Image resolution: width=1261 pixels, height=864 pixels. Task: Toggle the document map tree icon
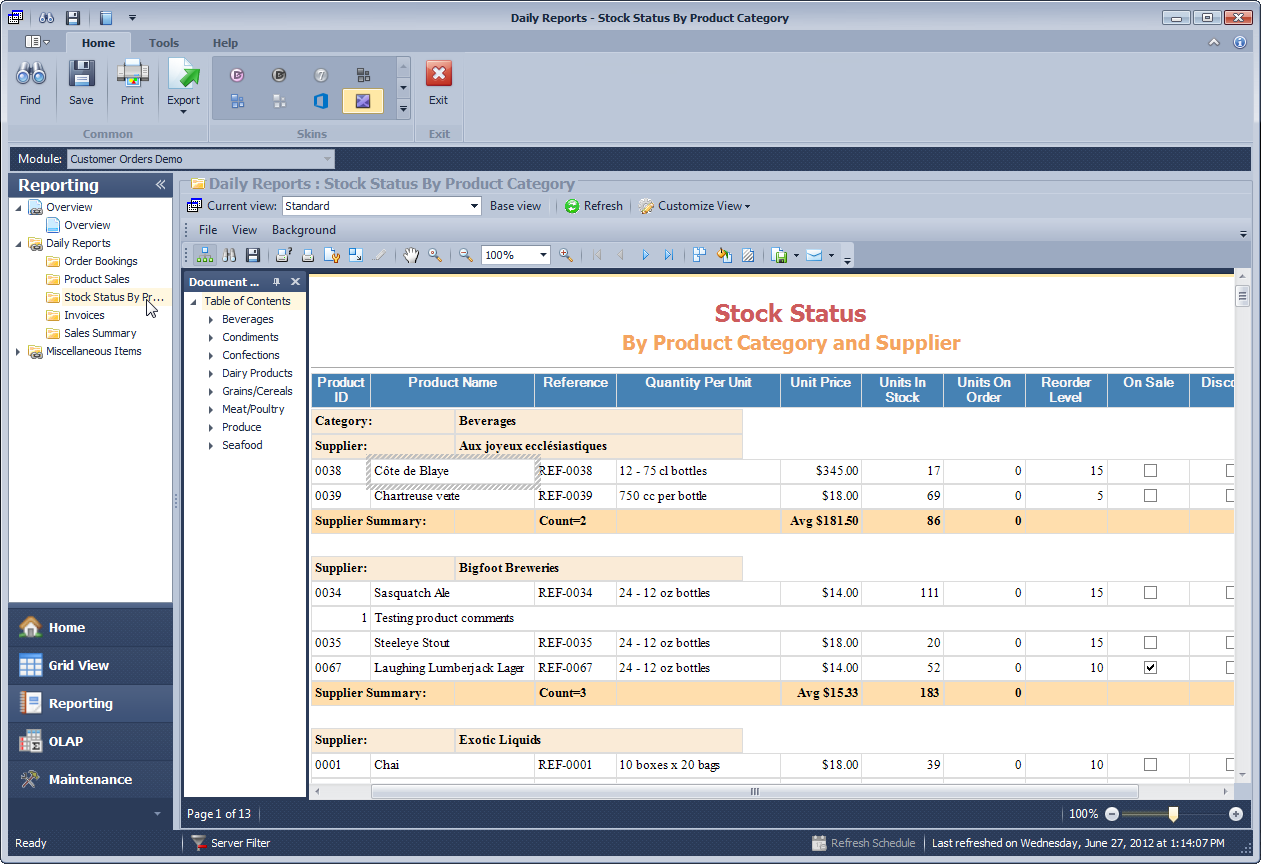tap(204, 255)
